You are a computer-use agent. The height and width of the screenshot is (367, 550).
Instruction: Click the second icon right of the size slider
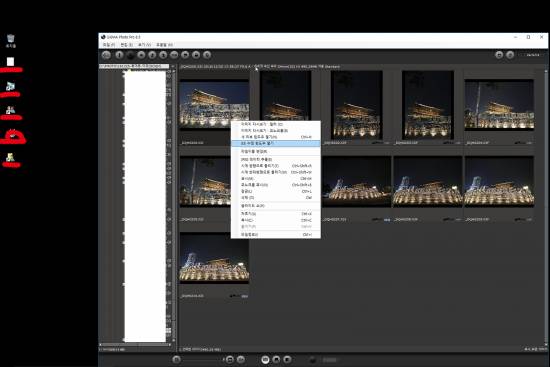coord(241,359)
